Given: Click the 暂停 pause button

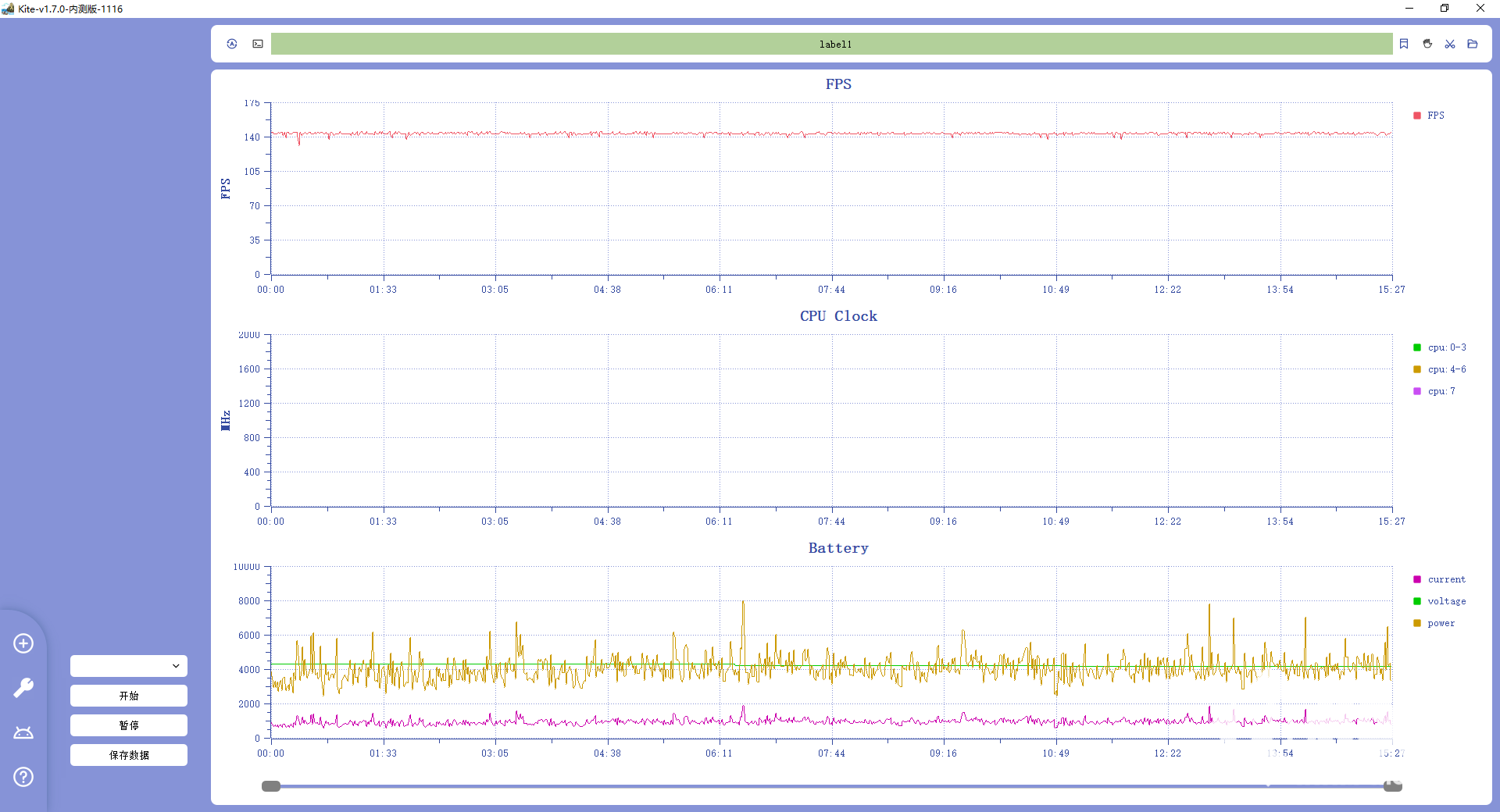Looking at the screenshot, I should [129, 725].
